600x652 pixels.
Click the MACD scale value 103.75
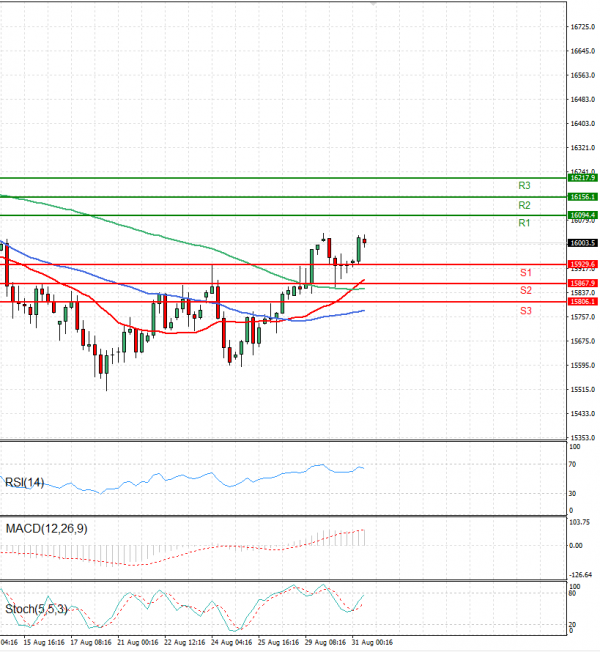[x=579, y=522]
